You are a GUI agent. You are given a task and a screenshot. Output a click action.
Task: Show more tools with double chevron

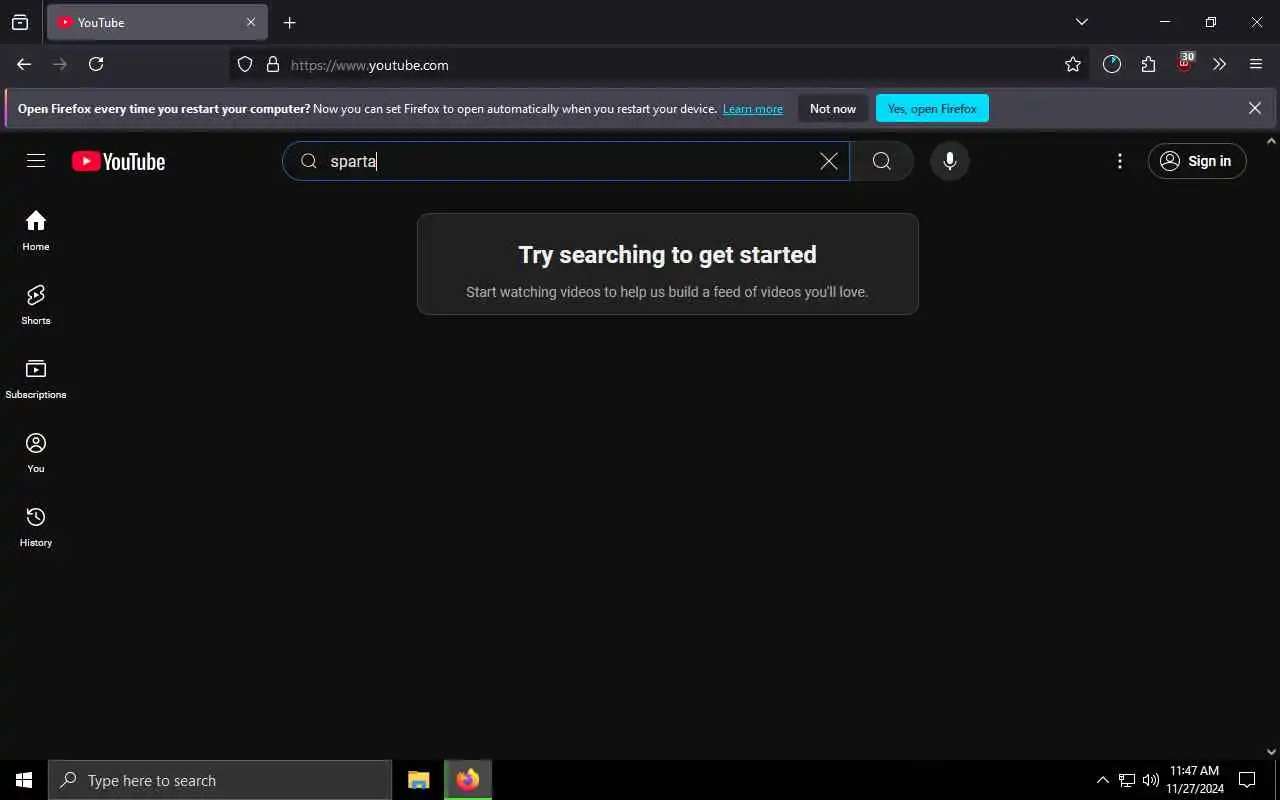pos(1219,64)
